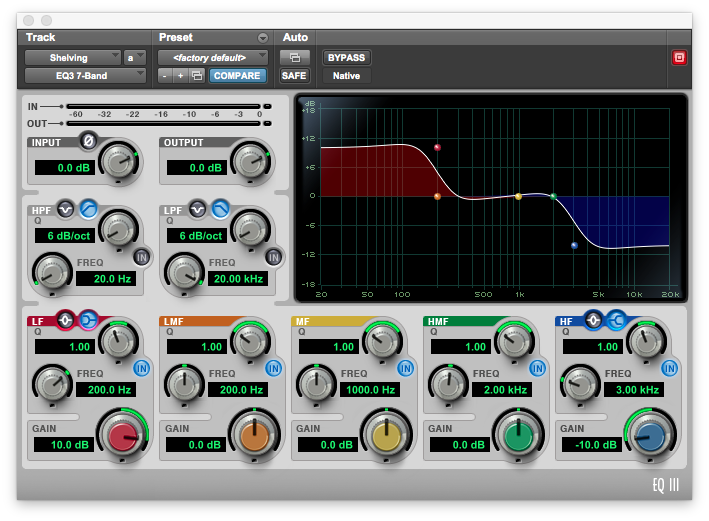The width and height of the screenshot is (709, 521).
Task: Toggle the MF band IN button
Action: pos(406,368)
